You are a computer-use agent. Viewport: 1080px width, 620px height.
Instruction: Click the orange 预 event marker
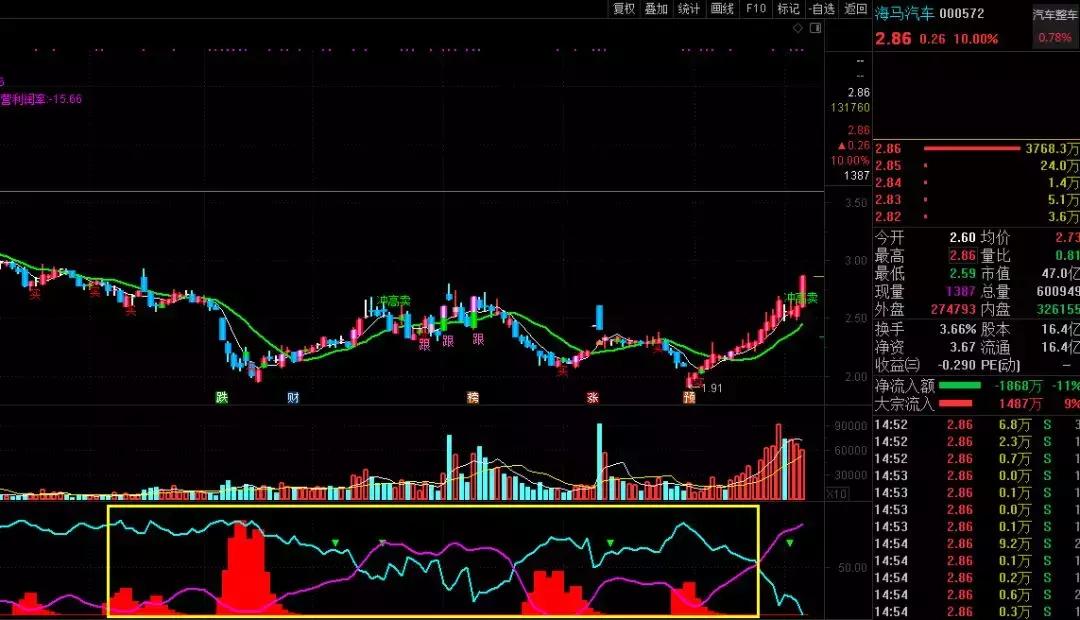point(689,397)
